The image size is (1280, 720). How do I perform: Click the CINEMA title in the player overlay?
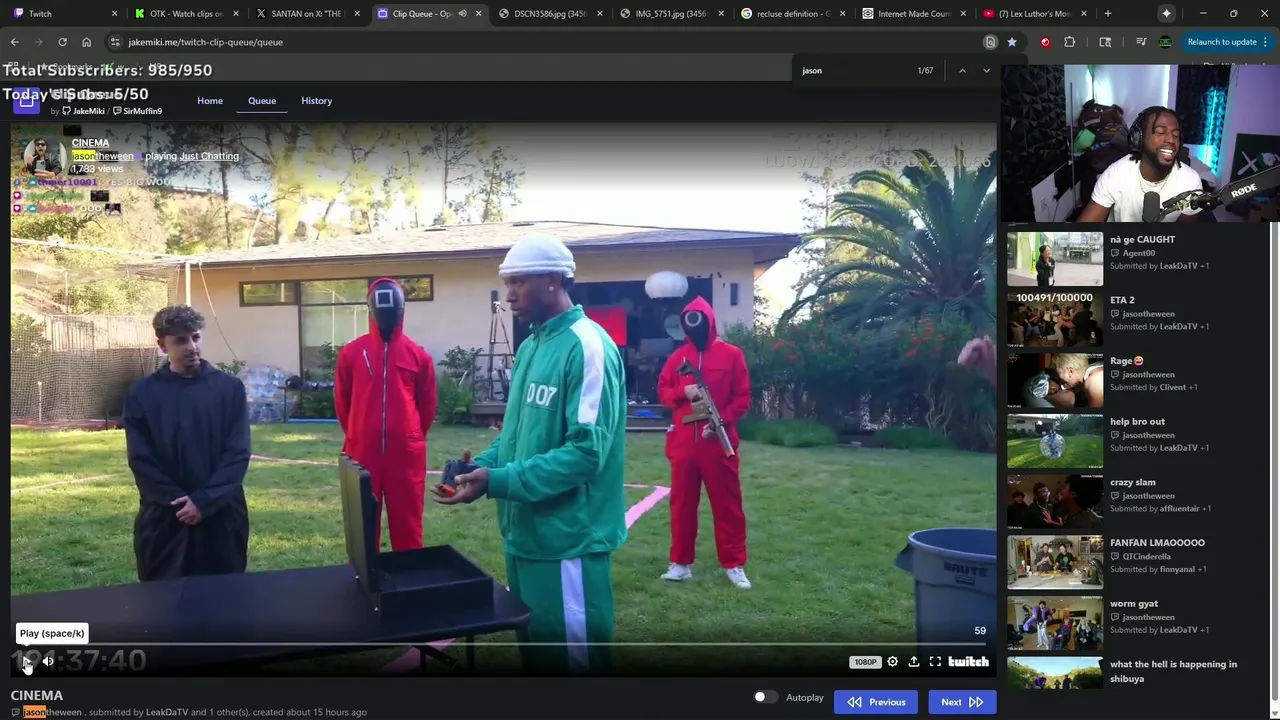click(90, 143)
